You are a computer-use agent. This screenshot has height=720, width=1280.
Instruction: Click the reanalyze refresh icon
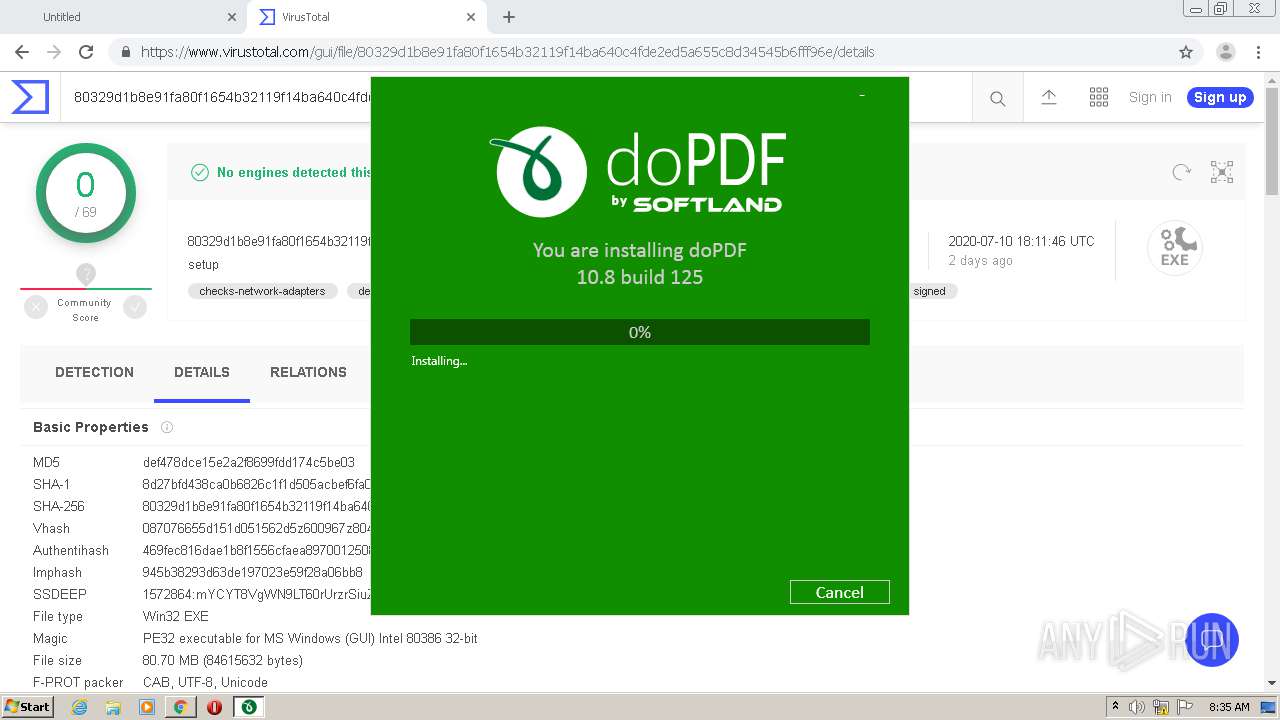1181,172
